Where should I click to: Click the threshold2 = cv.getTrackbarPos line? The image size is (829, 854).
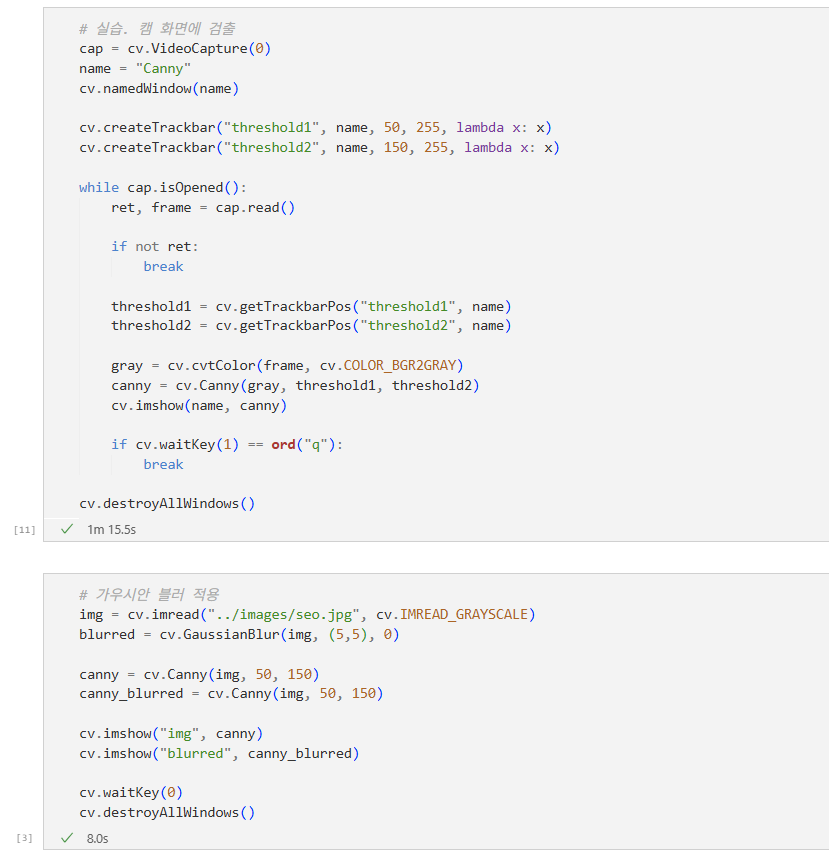pyautogui.click(x=312, y=326)
